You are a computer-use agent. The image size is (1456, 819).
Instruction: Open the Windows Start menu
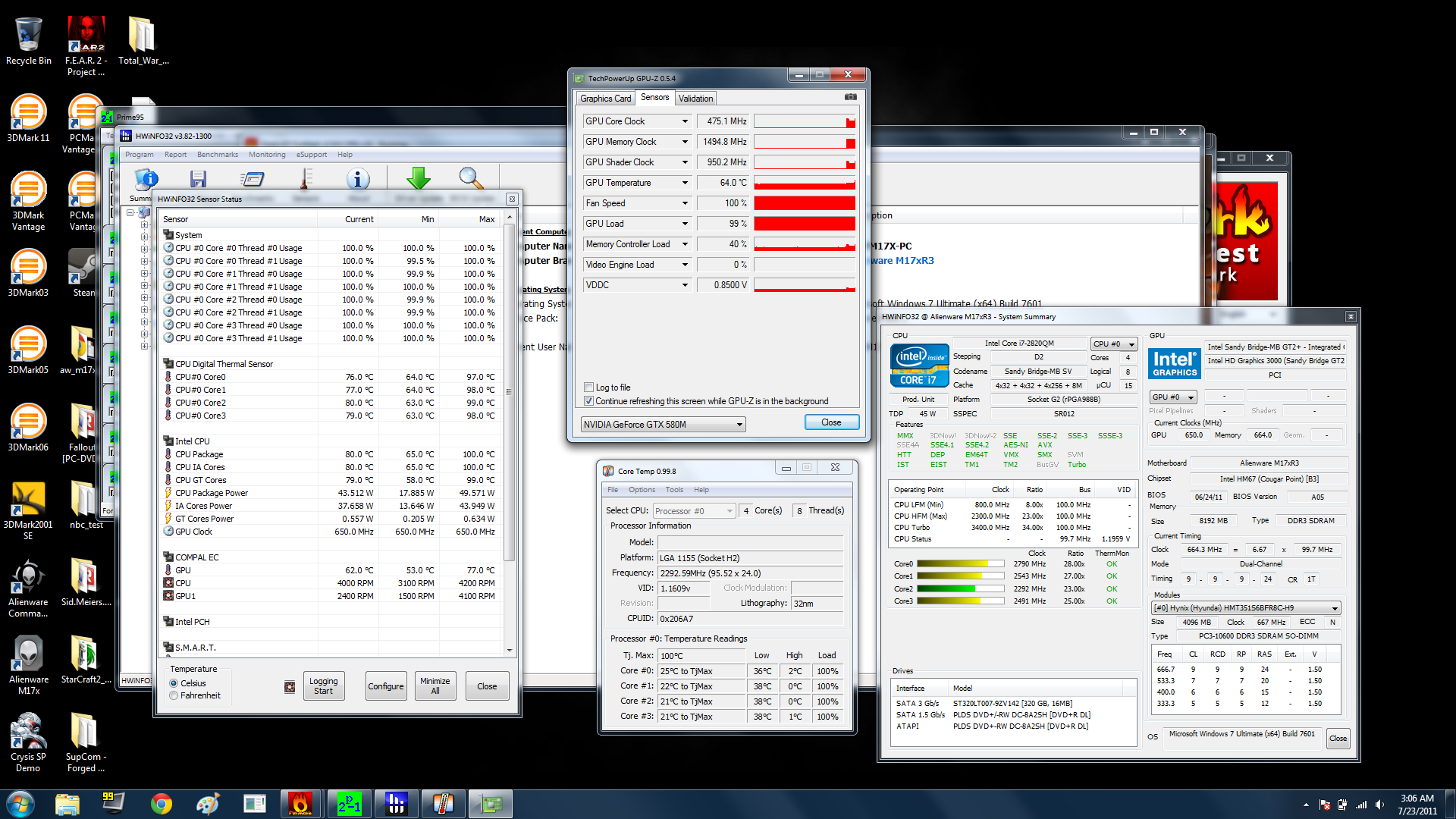pyautogui.click(x=20, y=804)
